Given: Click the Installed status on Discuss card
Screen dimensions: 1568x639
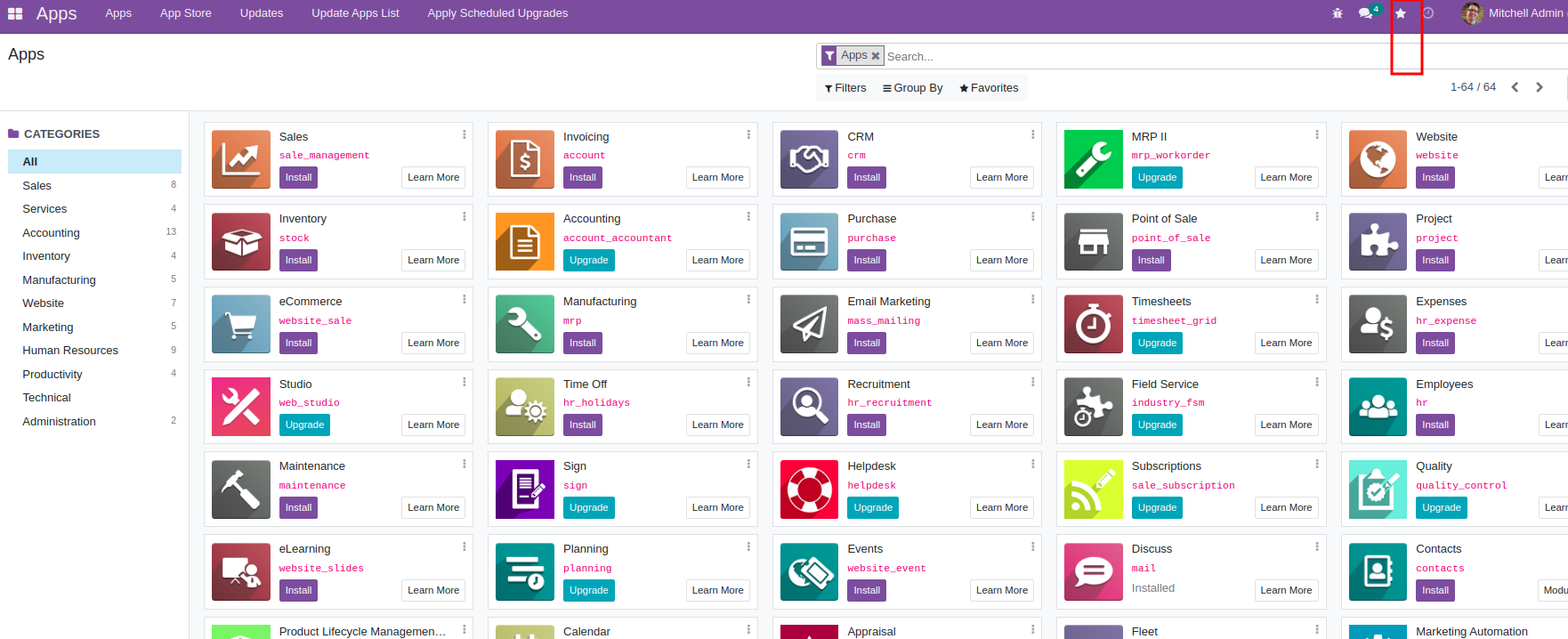Looking at the screenshot, I should pyautogui.click(x=1153, y=588).
